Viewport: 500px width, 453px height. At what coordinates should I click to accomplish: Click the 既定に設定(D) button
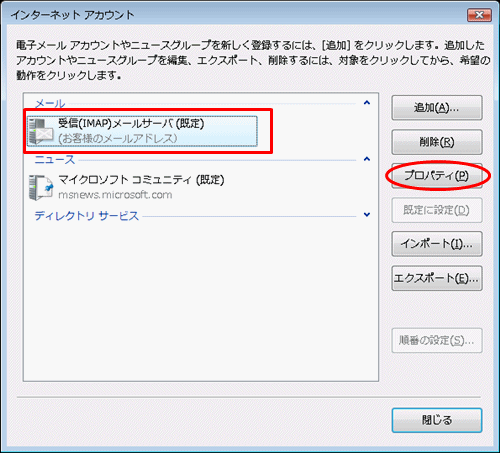pyautogui.click(x=437, y=210)
